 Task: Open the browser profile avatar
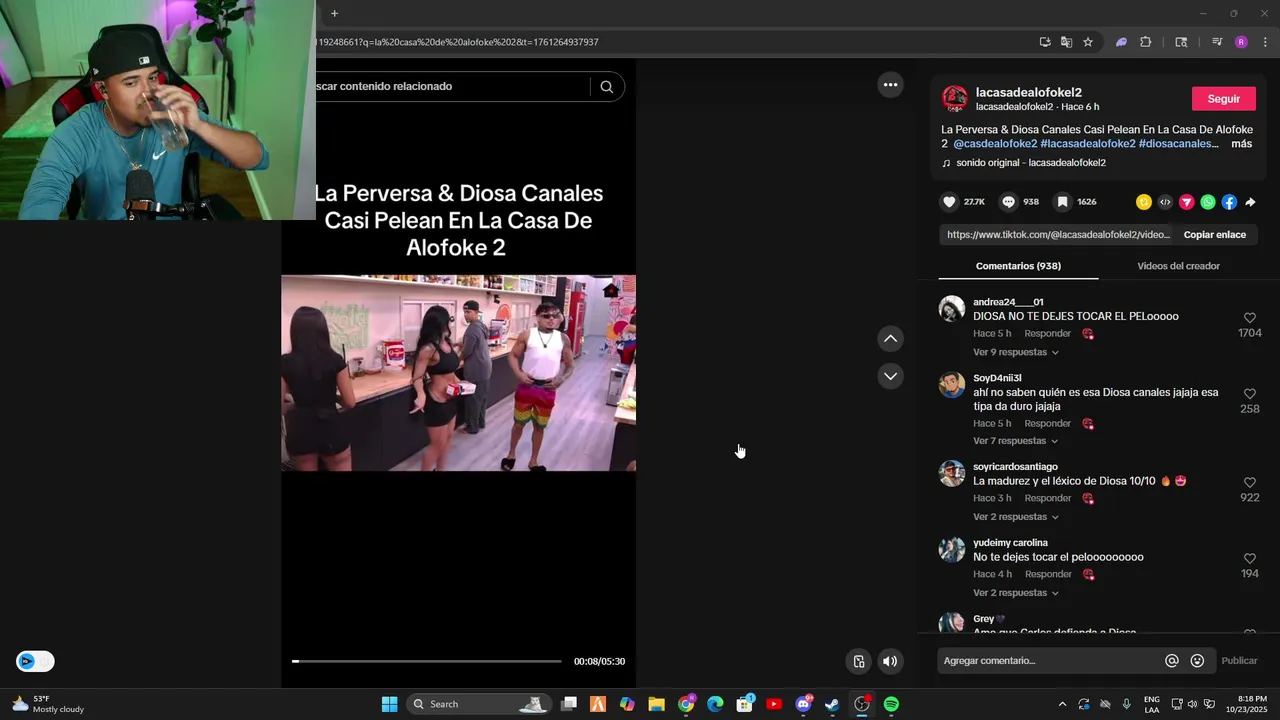[x=1241, y=42]
